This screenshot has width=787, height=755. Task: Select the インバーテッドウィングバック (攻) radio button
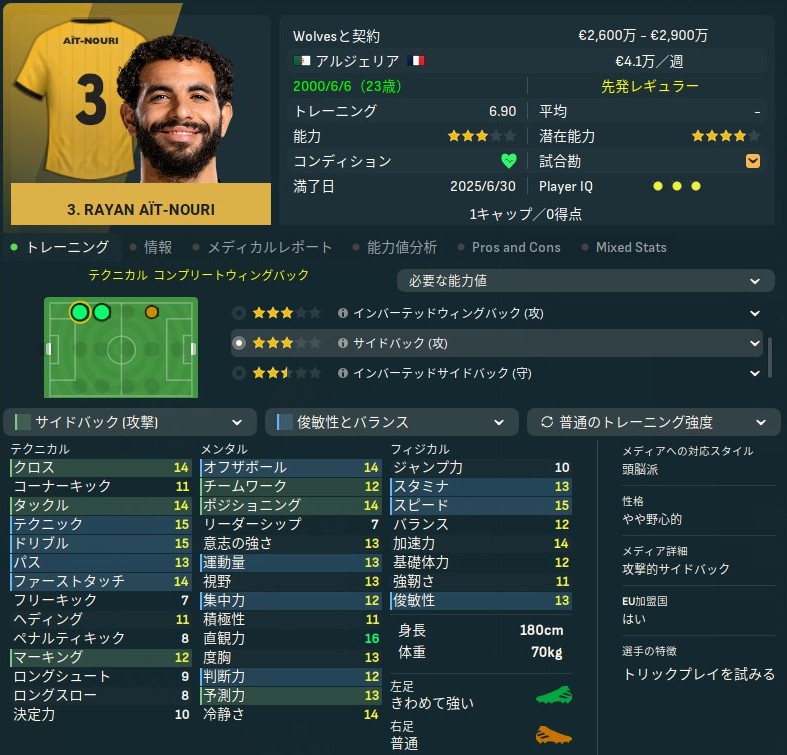click(239, 313)
